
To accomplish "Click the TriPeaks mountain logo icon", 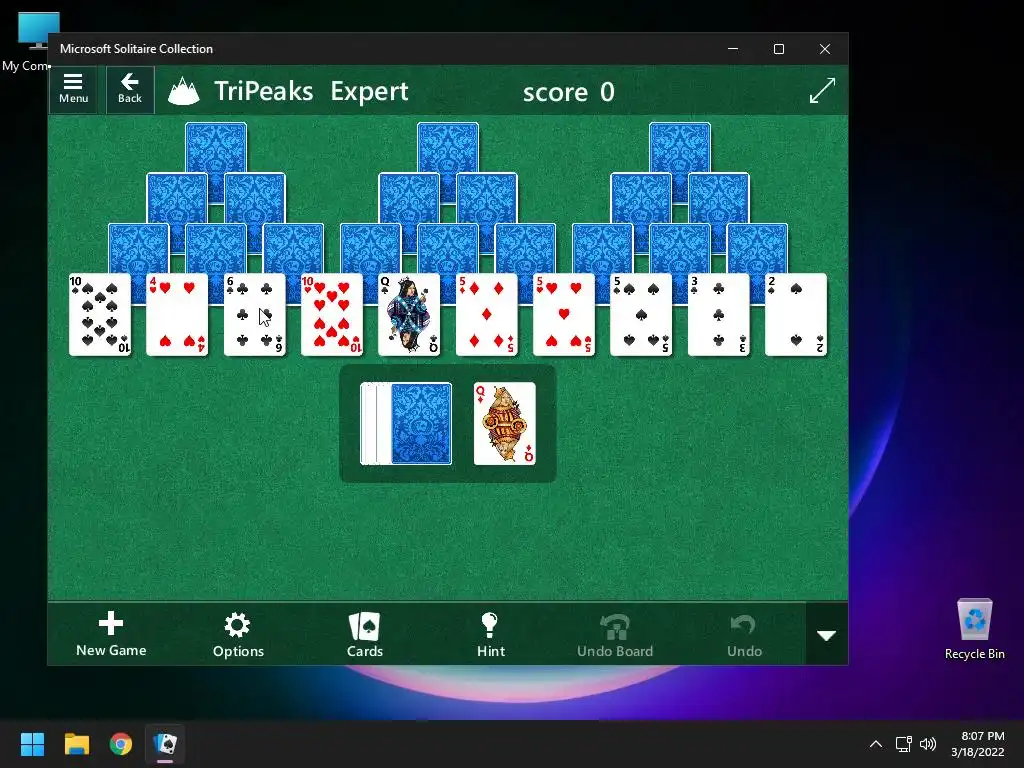I will tap(184, 91).
